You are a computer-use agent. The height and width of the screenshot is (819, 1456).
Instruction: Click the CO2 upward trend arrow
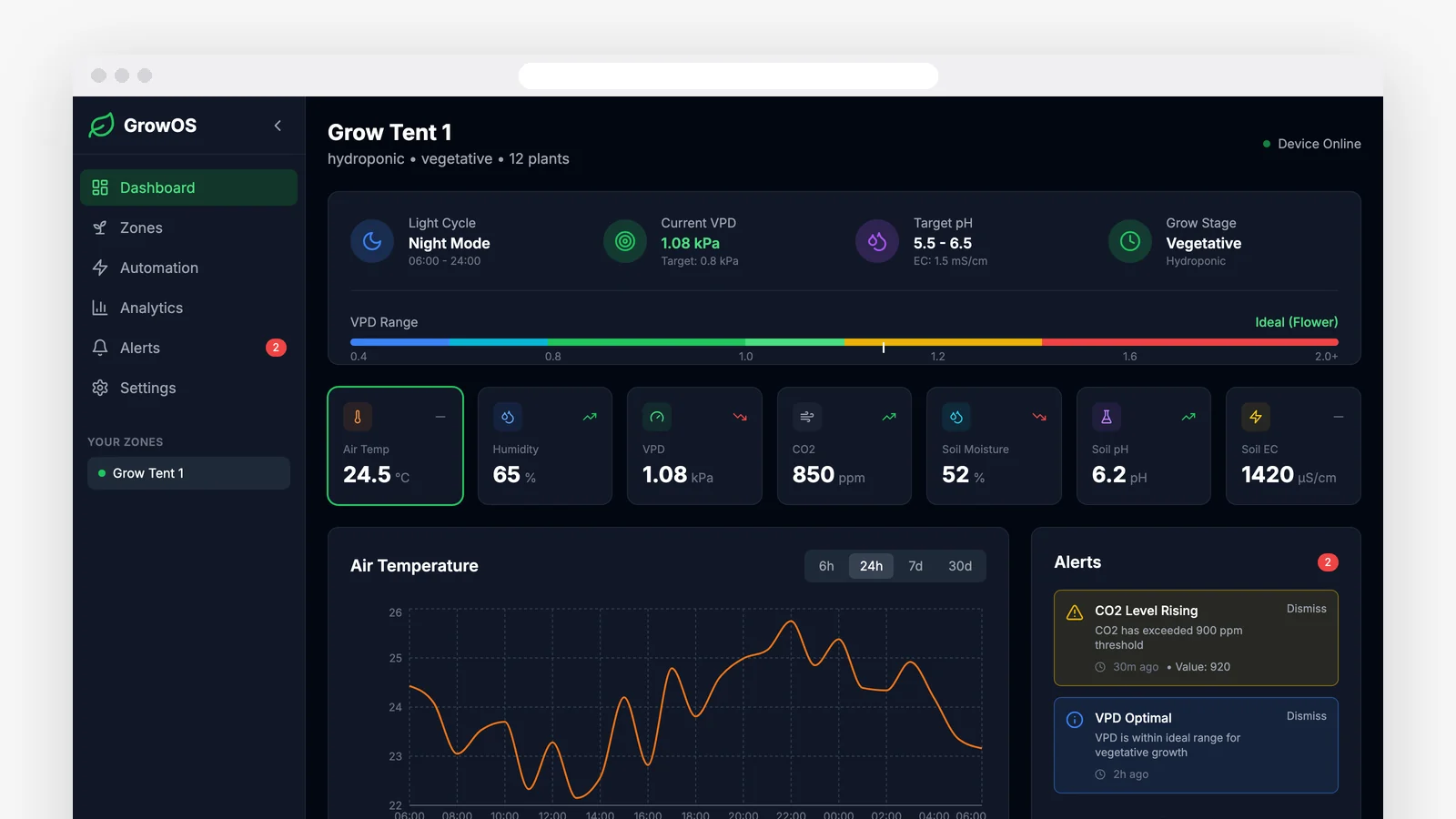tap(889, 417)
